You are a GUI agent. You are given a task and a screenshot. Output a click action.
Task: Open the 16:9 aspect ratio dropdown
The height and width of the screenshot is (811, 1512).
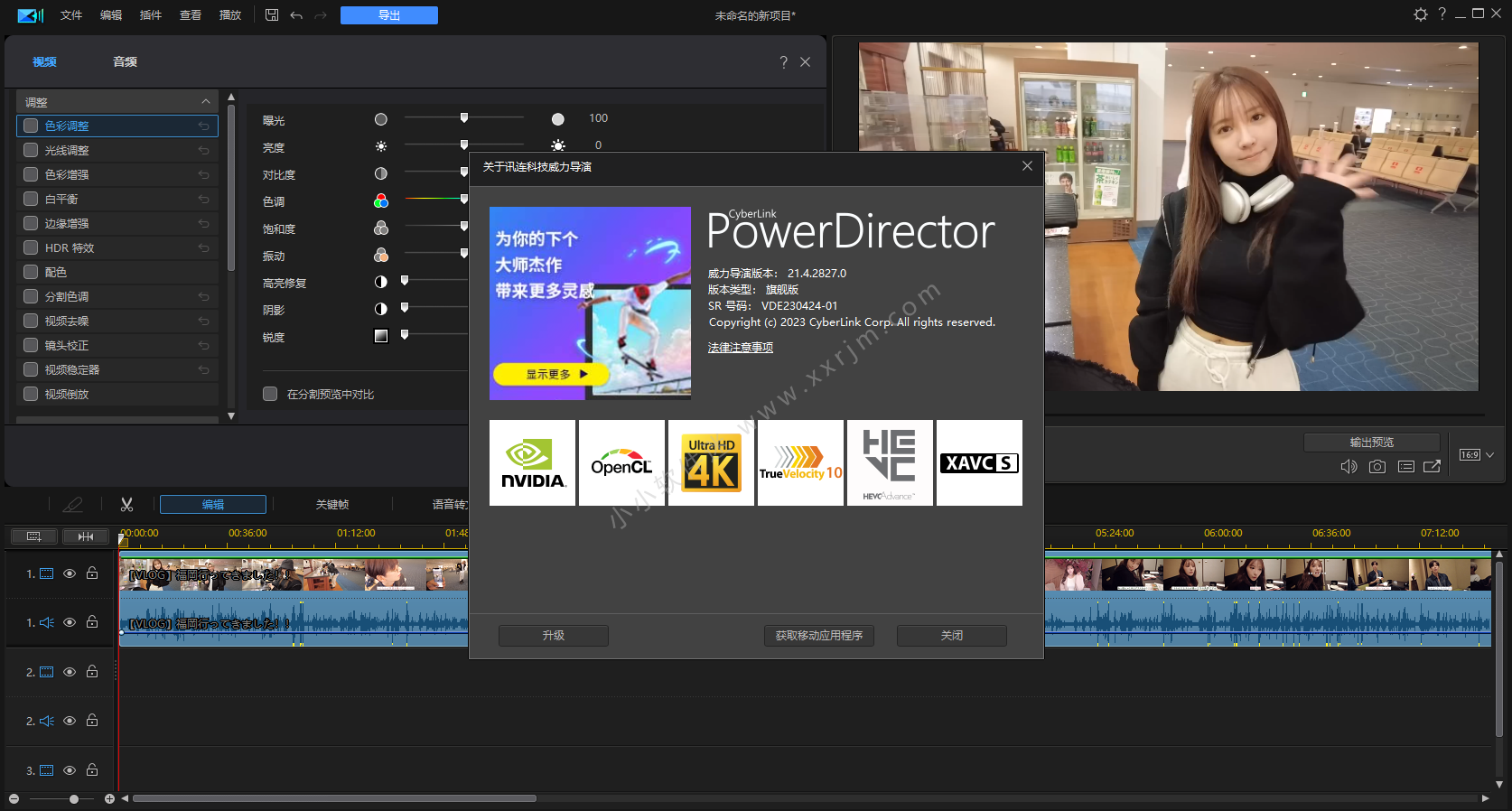1477,455
